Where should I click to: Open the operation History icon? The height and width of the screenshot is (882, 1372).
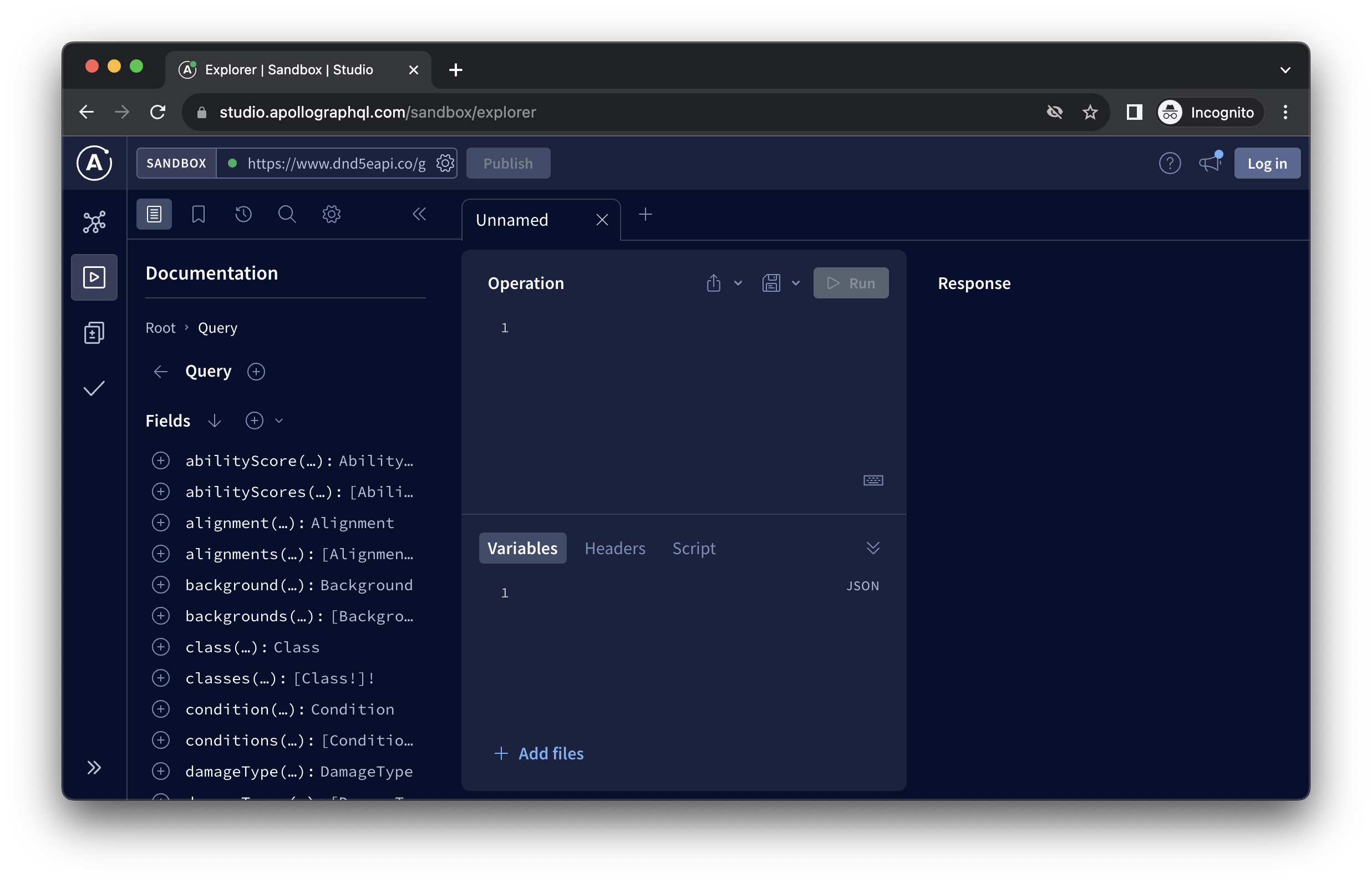click(x=243, y=214)
